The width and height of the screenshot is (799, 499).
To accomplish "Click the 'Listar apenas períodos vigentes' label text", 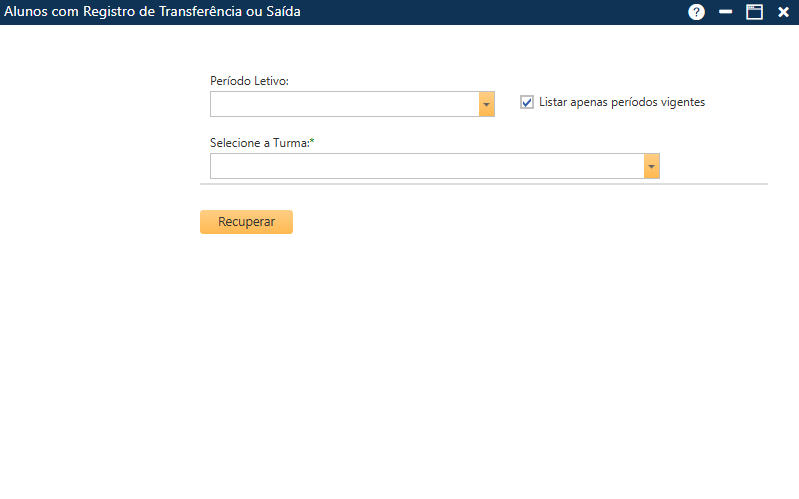I will [621, 102].
